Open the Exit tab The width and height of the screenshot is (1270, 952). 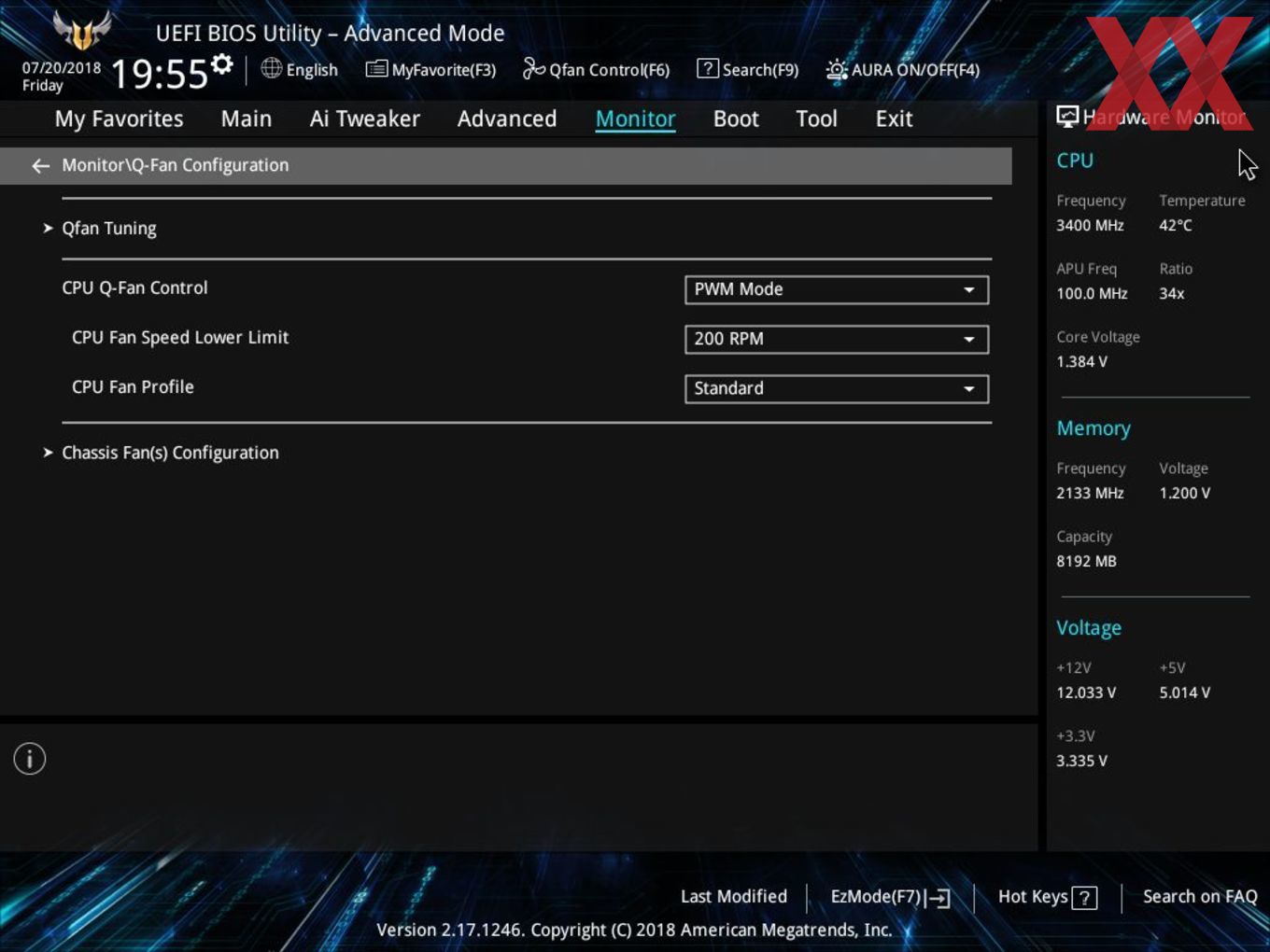pos(894,119)
